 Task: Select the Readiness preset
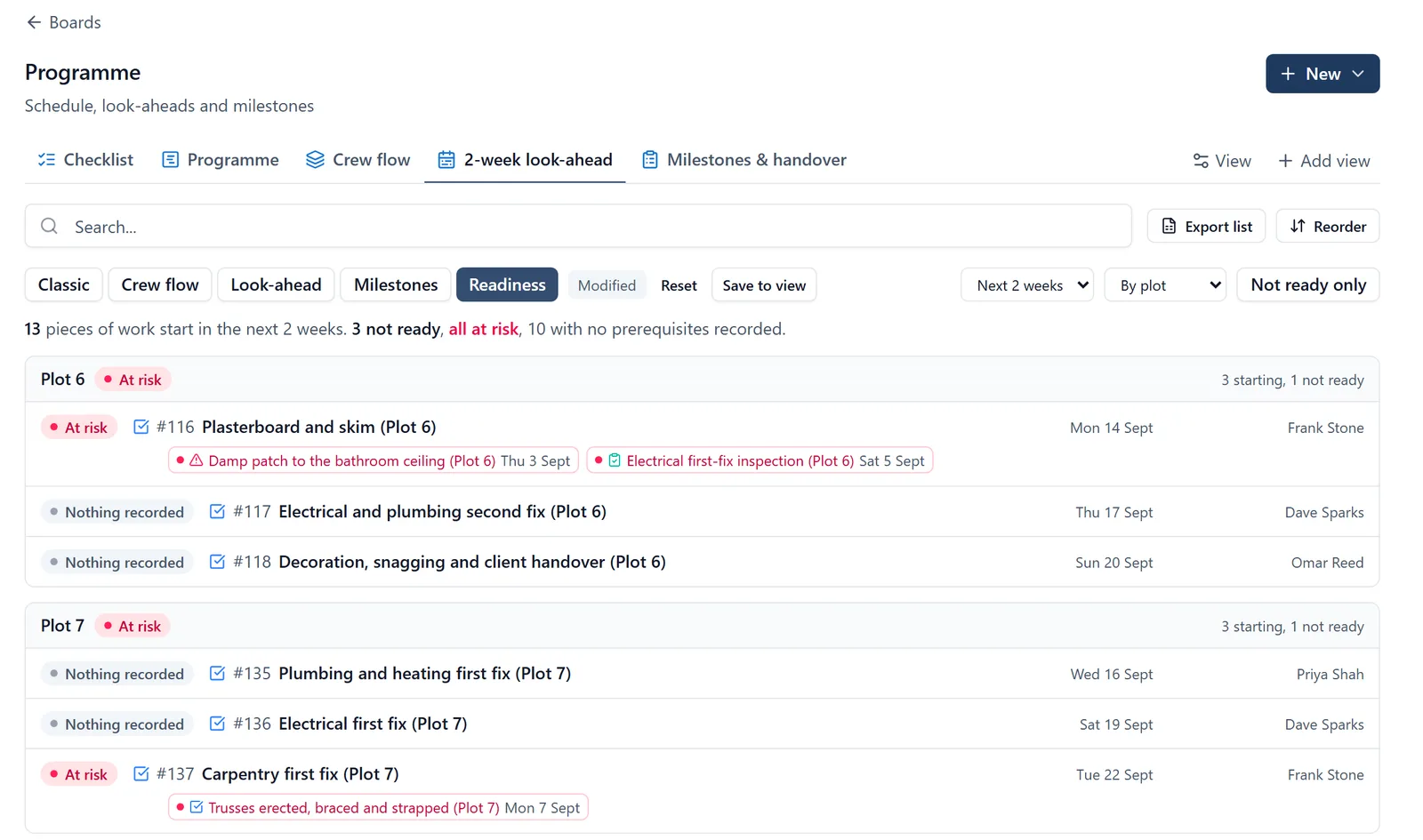click(507, 285)
